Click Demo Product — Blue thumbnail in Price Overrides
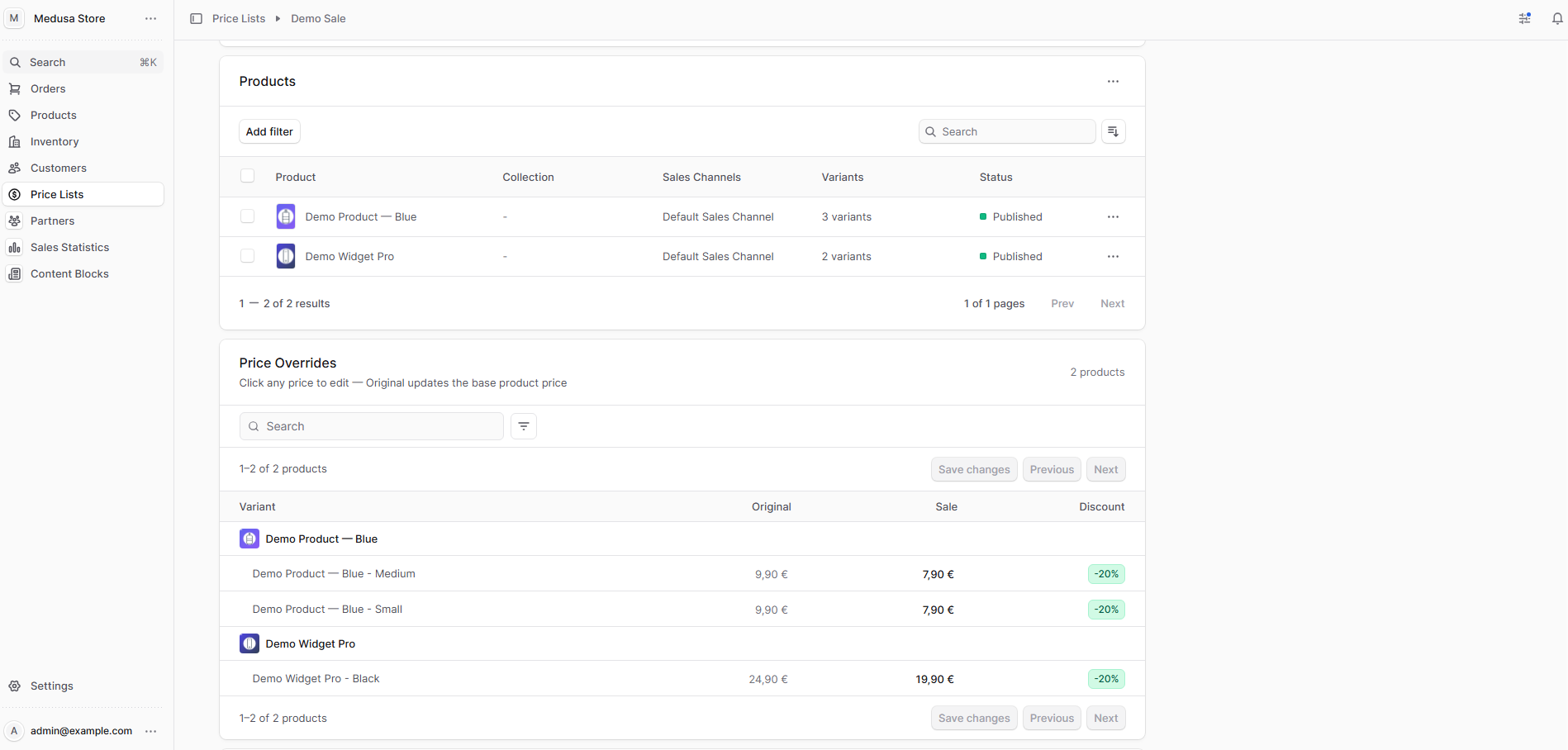Image resolution: width=1568 pixels, height=750 pixels. point(249,539)
